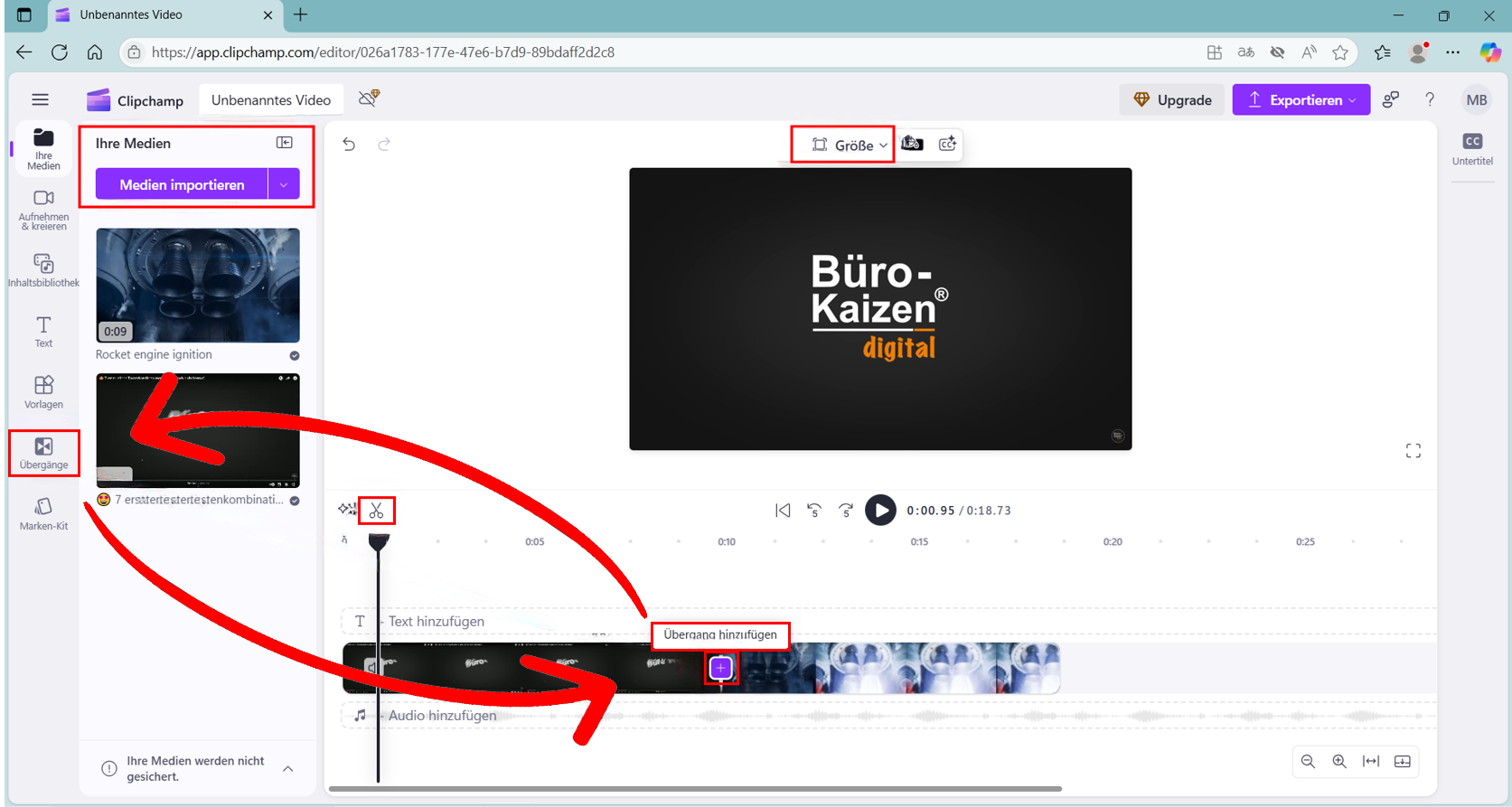Click the Text hinzufügen track
This screenshot has width=1512, height=807.
pyautogui.click(x=887, y=621)
